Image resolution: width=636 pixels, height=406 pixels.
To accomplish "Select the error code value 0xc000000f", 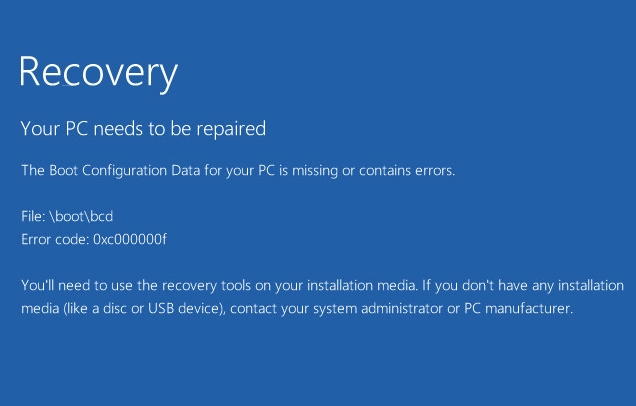I will (129, 240).
